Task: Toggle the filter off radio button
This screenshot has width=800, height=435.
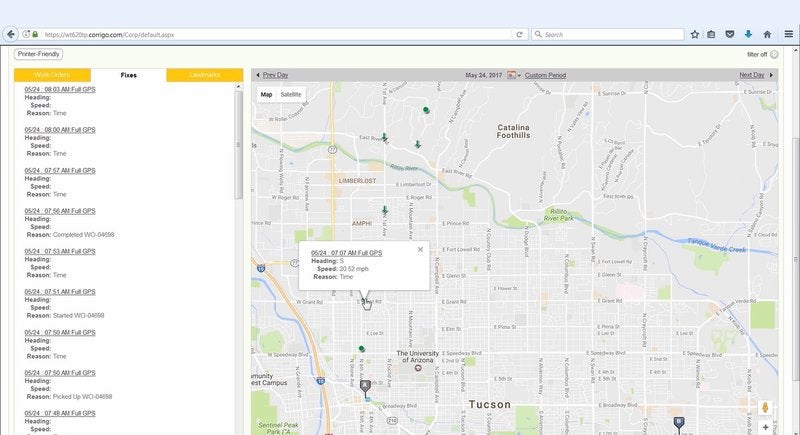Action: 775,54
